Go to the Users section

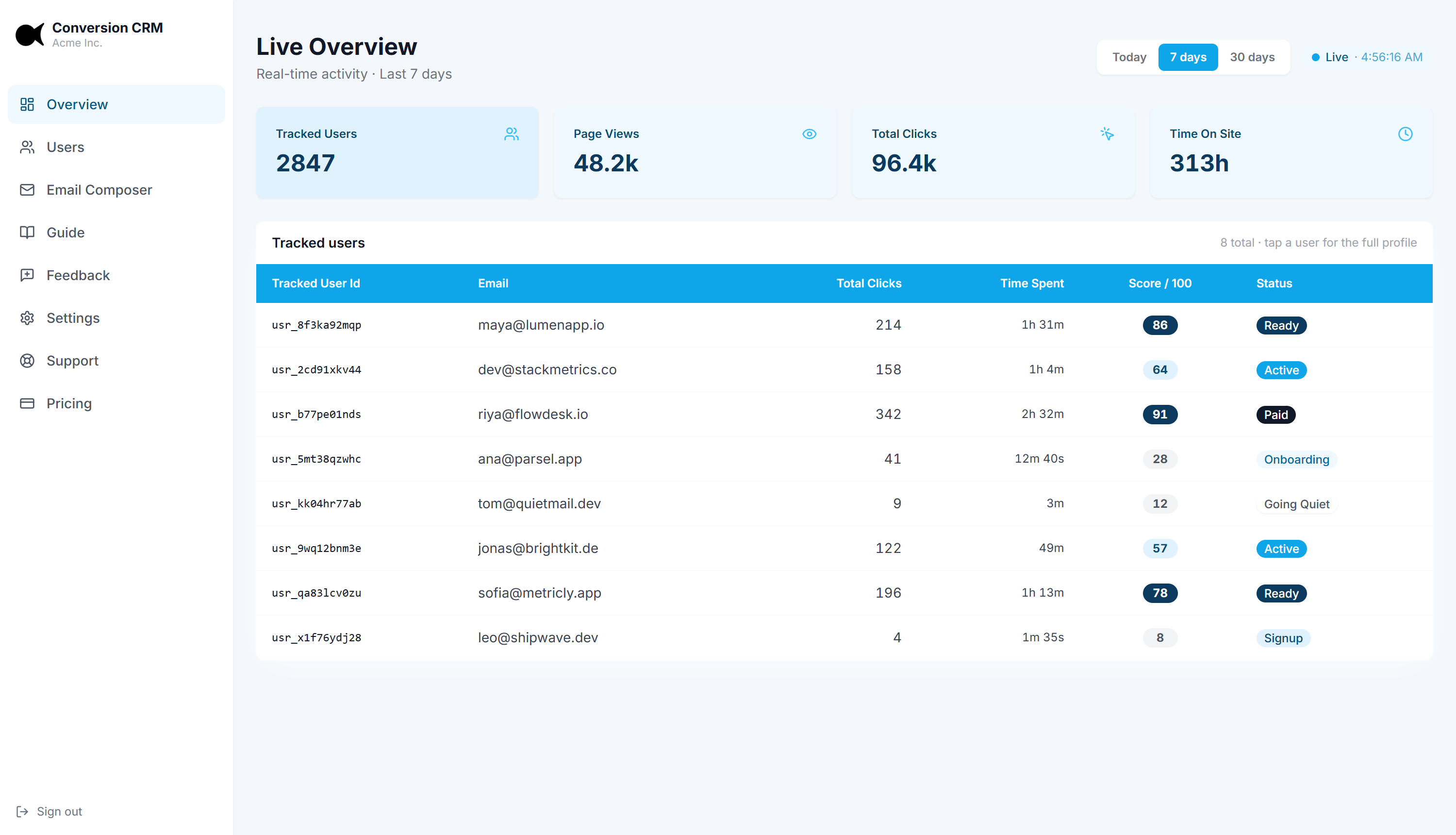click(x=116, y=148)
